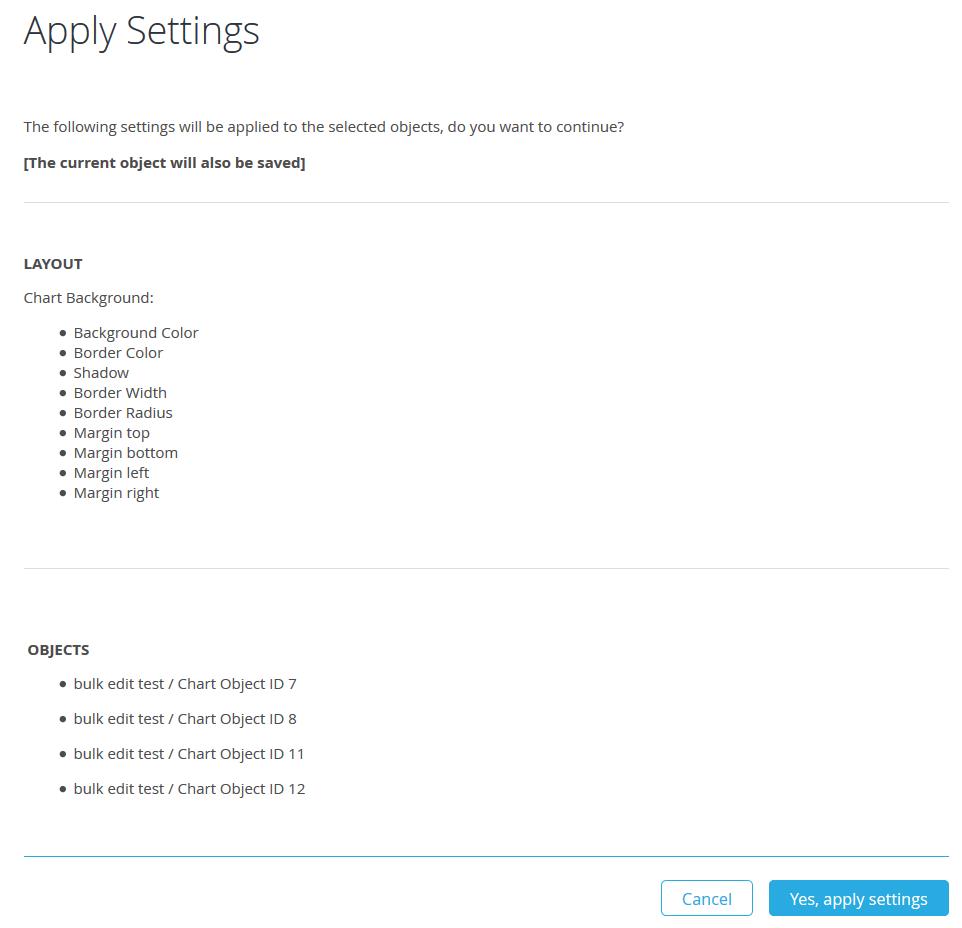Image resolution: width=962 pixels, height=928 pixels.
Task: Select the Shadow setting entry
Action: pyautogui.click(x=101, y=373)
